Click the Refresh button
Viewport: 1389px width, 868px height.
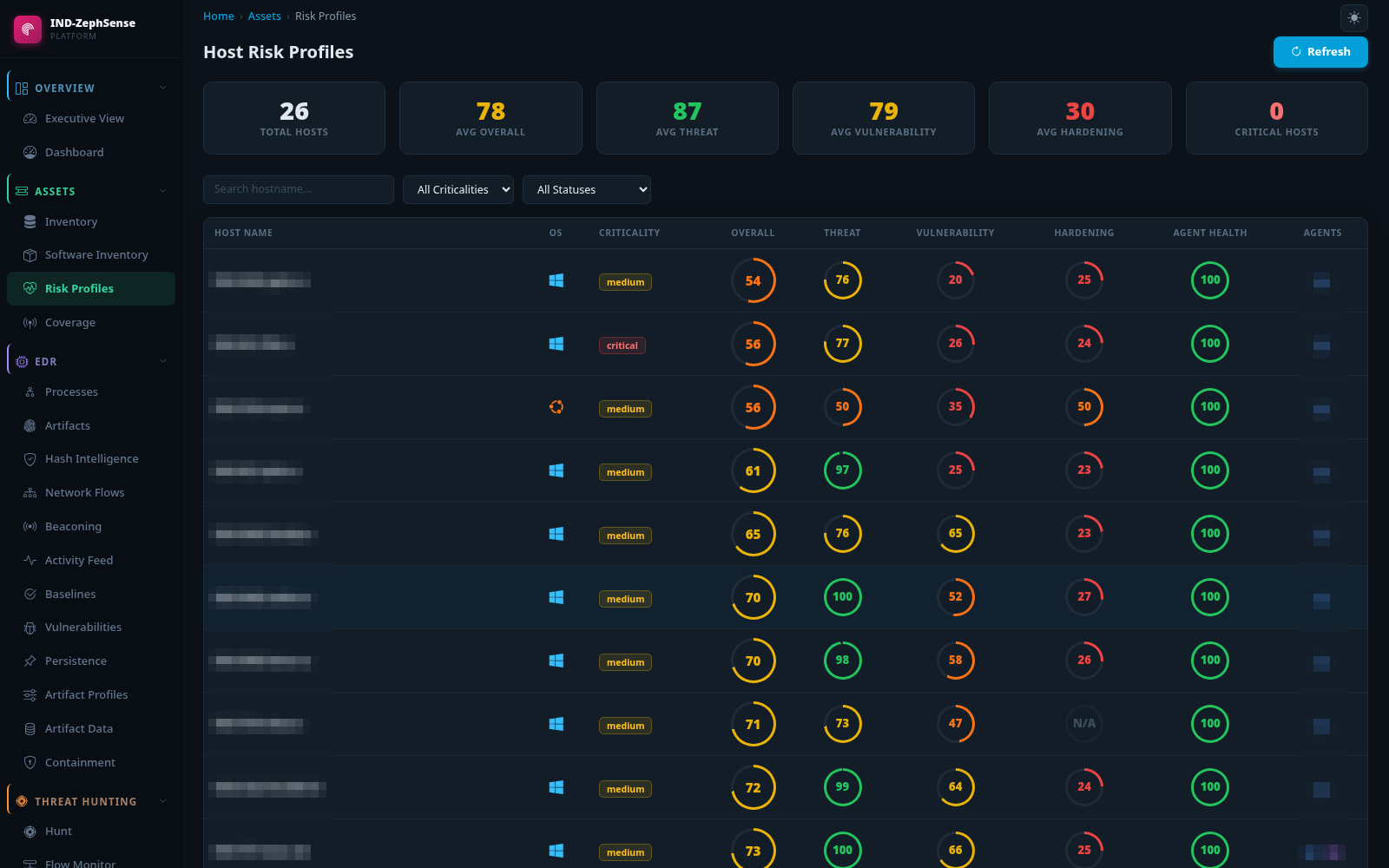point(1320,52)
